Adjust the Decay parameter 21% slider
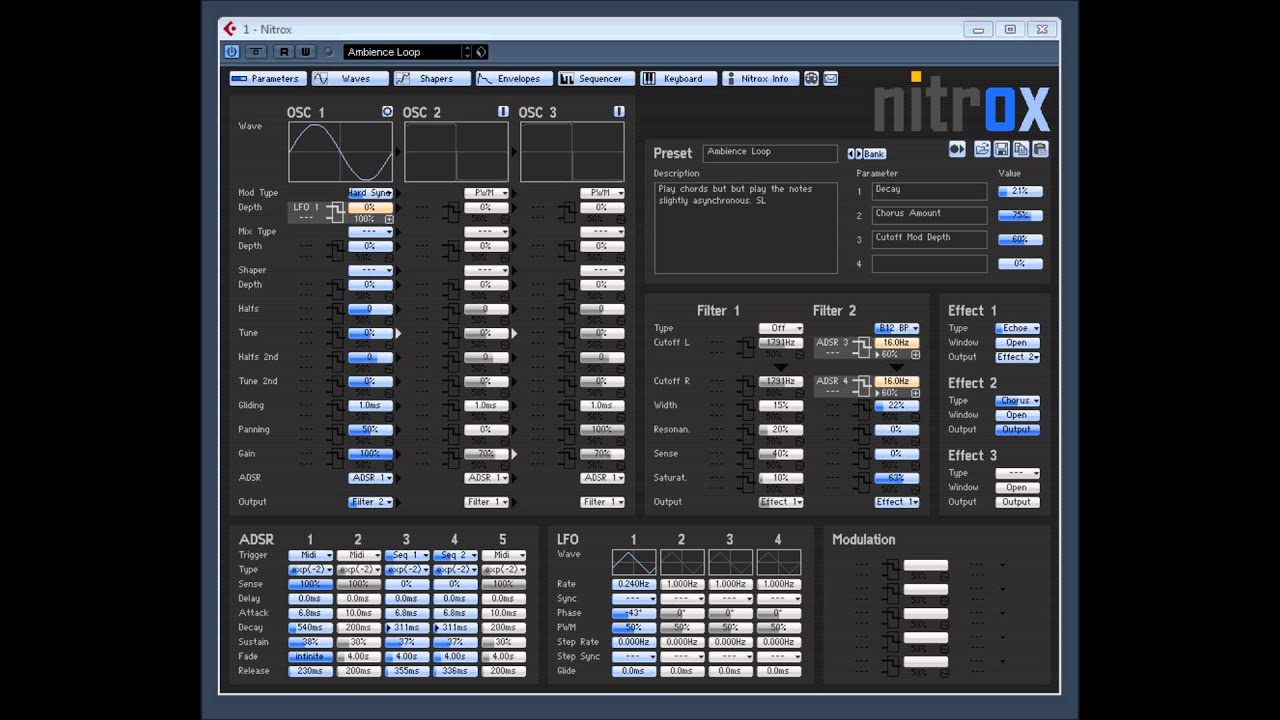 click(x=1020, y=191)
